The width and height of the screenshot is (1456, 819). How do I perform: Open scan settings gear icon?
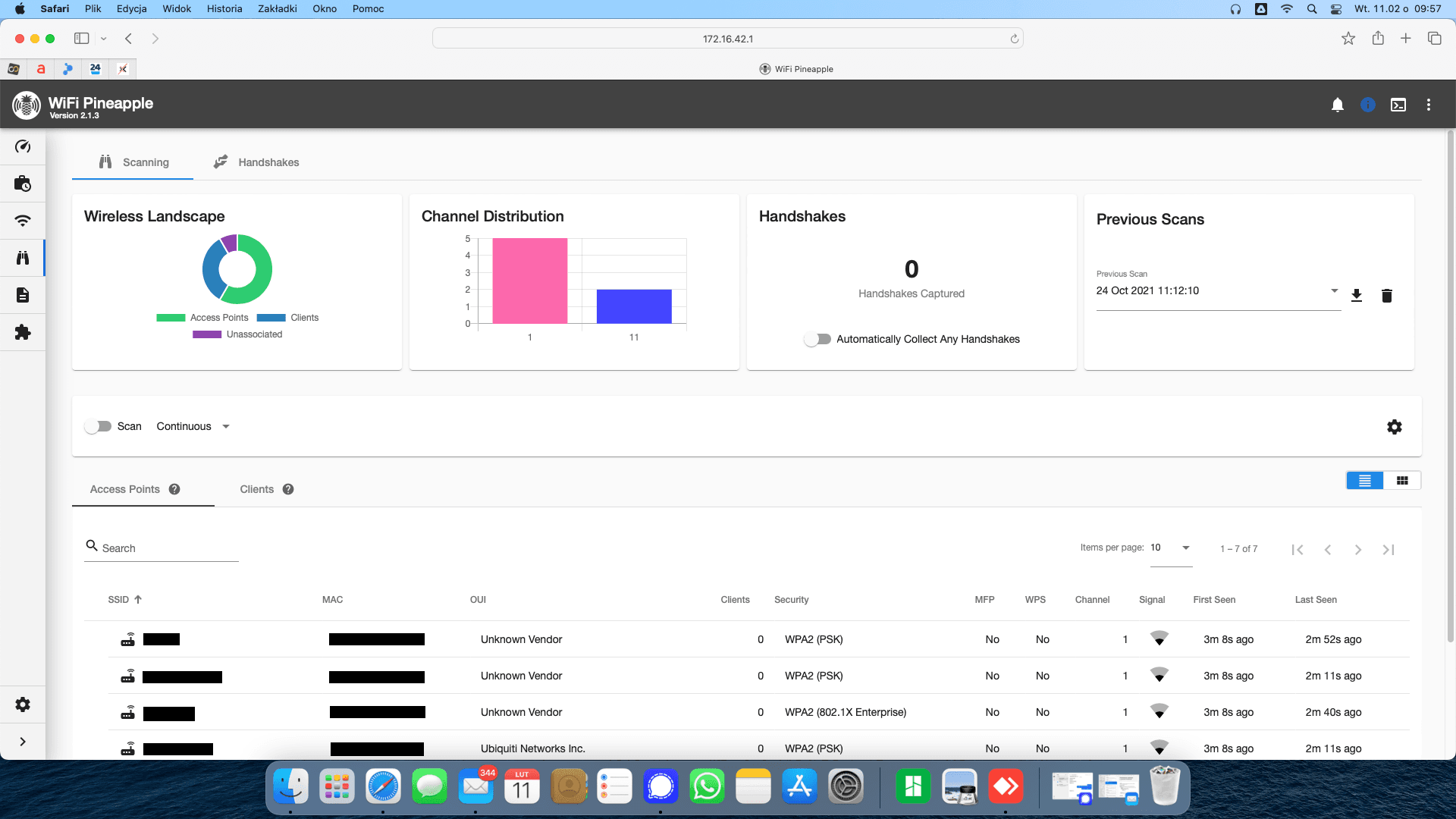click(1395, 427)
